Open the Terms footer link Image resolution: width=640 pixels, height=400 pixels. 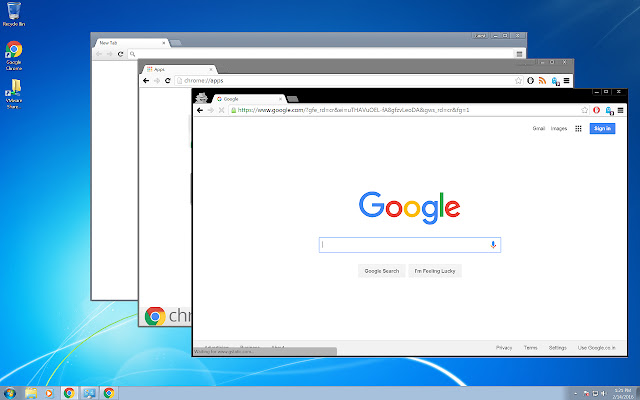531,348
